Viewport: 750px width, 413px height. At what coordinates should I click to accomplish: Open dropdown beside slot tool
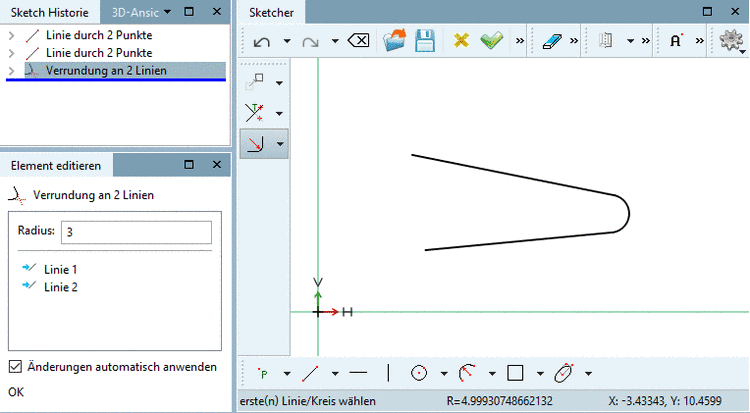coord(588,374)
